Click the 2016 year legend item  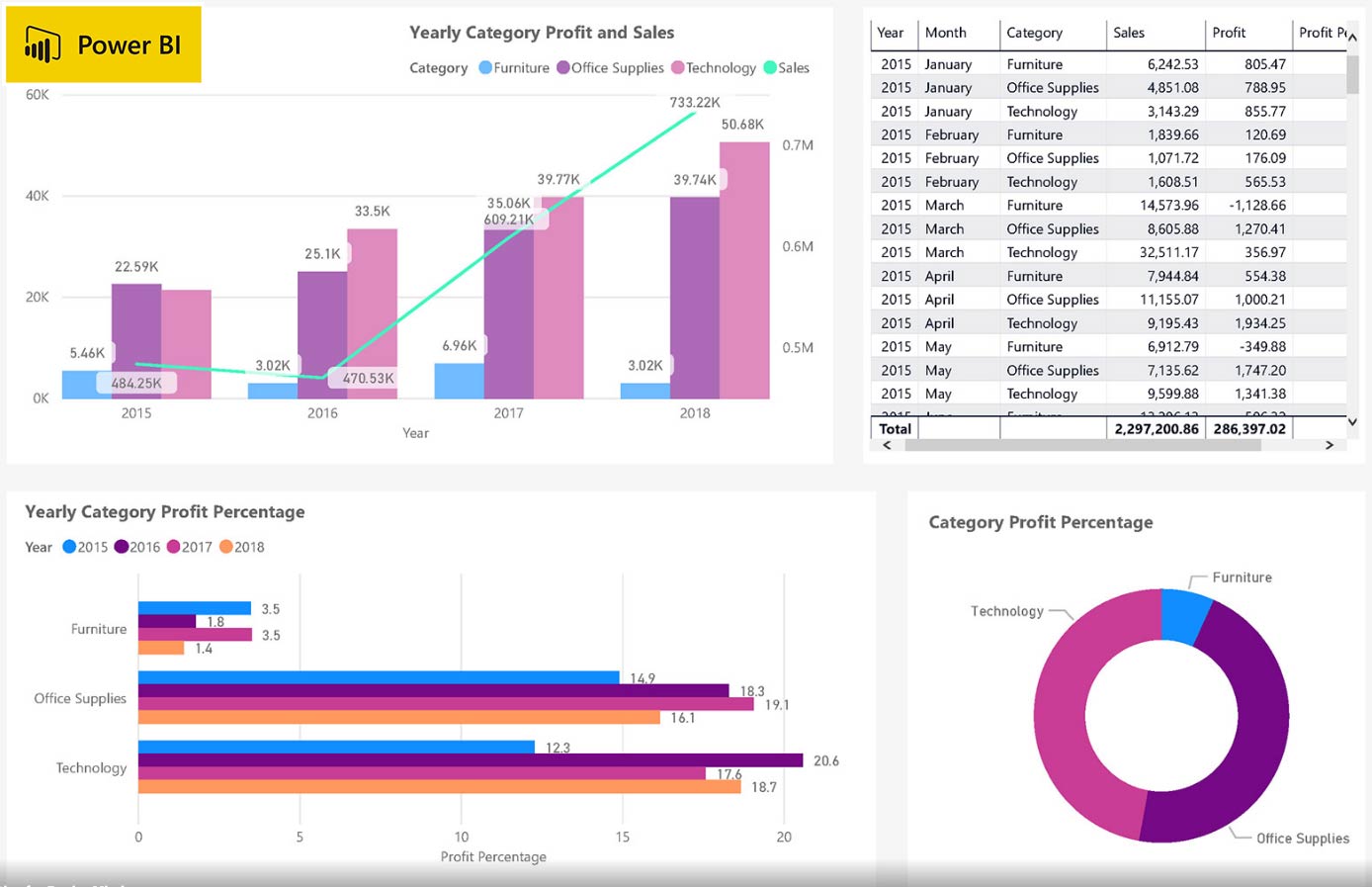137,547
